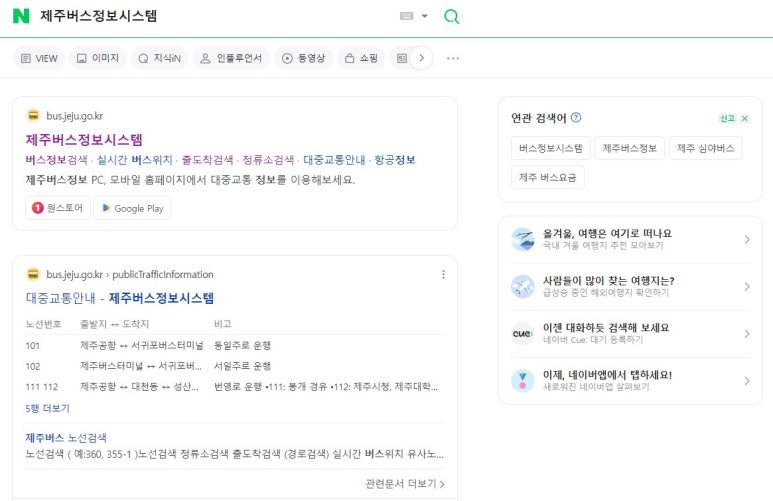
Task: Open the on-screen keyboard icon
Action: pyautogui.click(x=406, y=16)
